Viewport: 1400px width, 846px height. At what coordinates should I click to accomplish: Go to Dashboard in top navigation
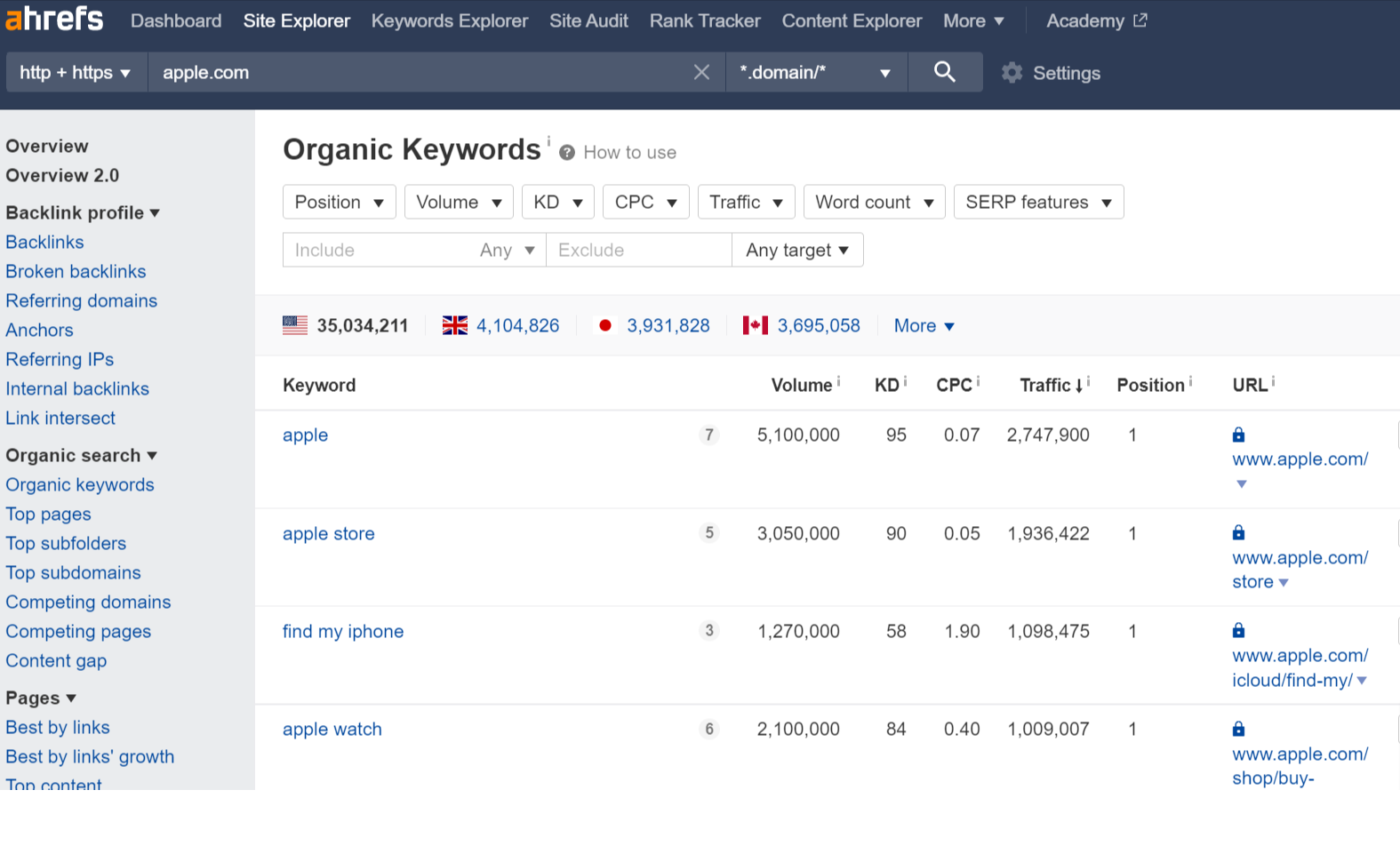pyautogui.click(x=176, y=20)
